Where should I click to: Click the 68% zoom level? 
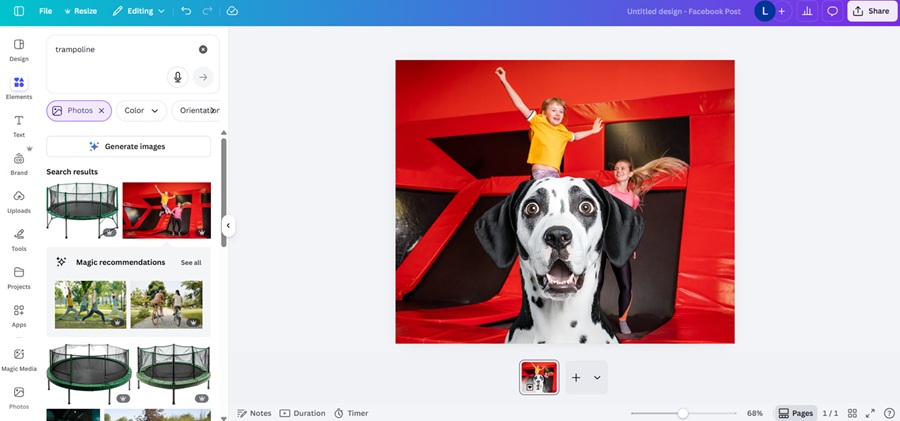pyautogui.click(x=755, y=413)
